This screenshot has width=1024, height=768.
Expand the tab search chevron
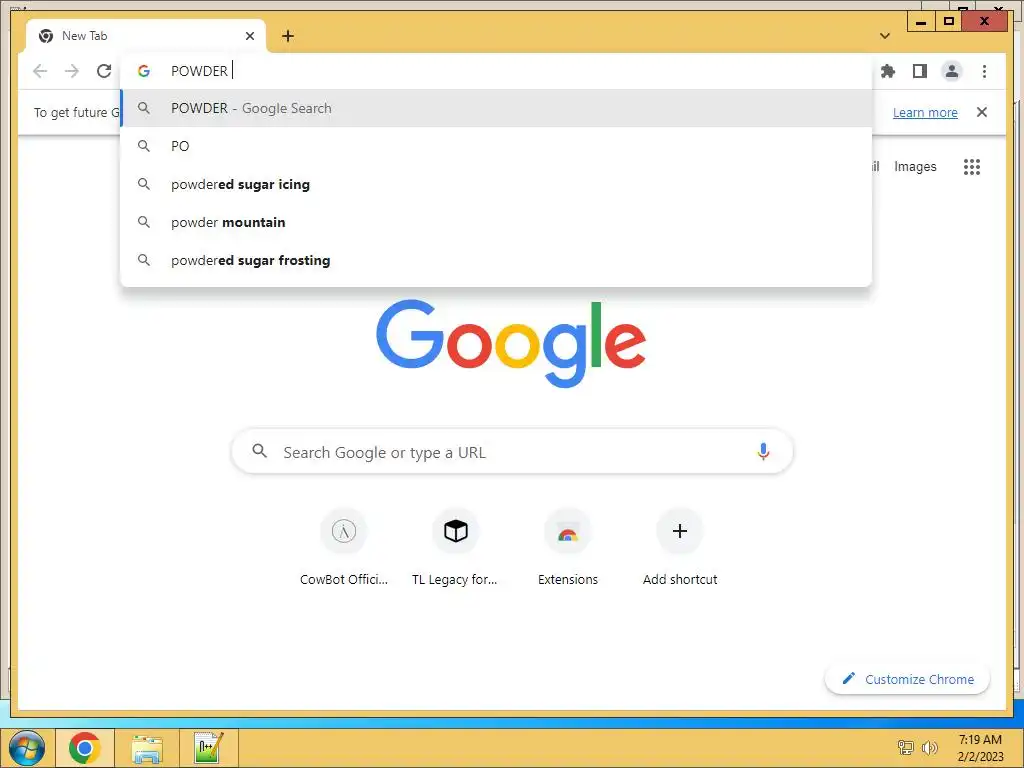click(x=885, y=36)
